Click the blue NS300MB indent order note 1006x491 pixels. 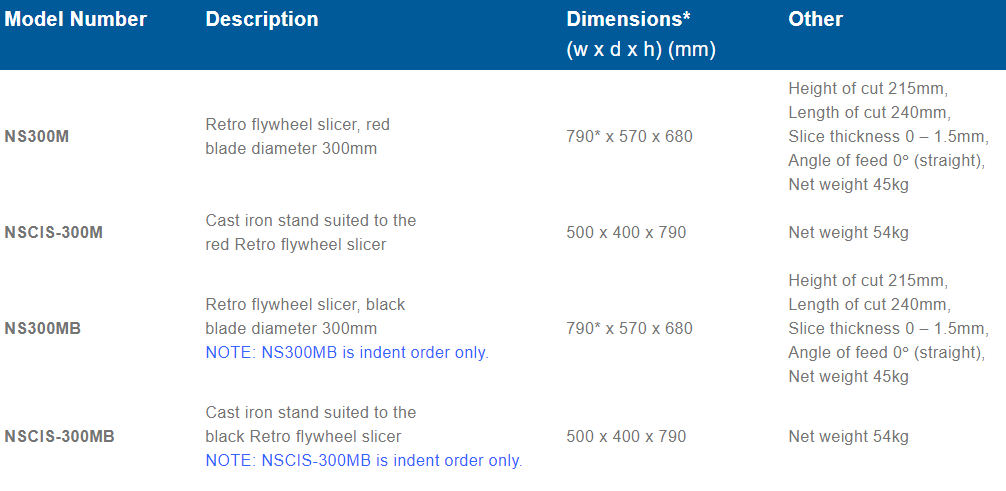coord(347,353)
